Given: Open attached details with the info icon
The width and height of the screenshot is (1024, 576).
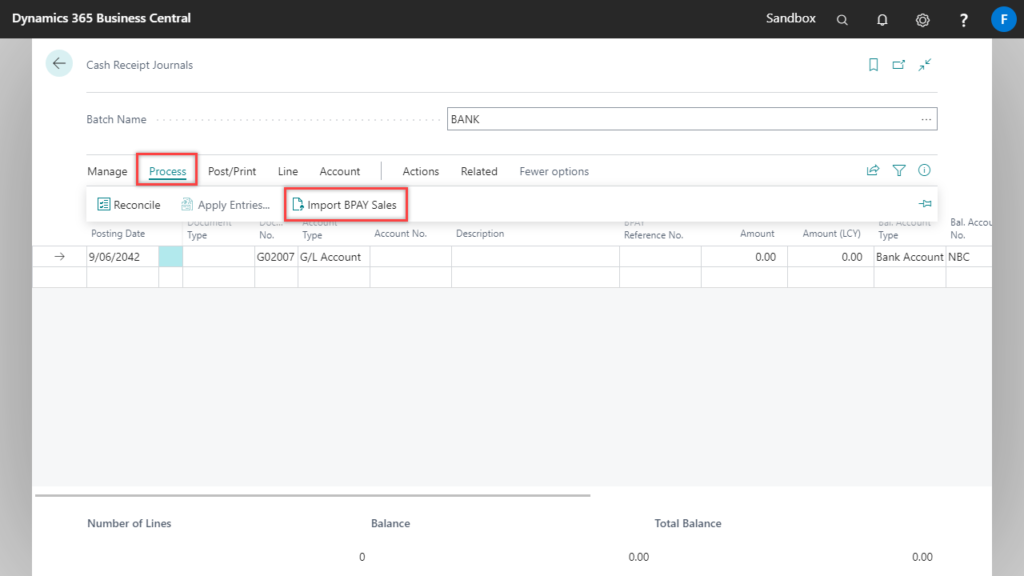Looking at the screenshot, I should 924,171.
